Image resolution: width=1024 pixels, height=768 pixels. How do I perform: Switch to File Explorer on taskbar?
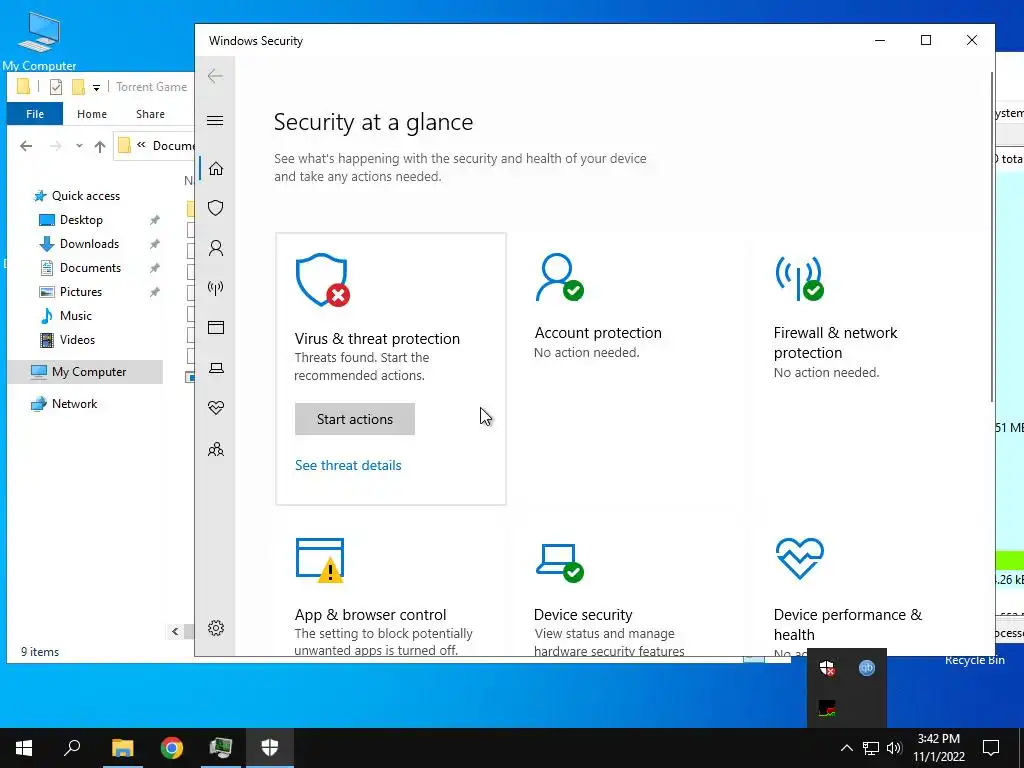[x=122, y=748]
